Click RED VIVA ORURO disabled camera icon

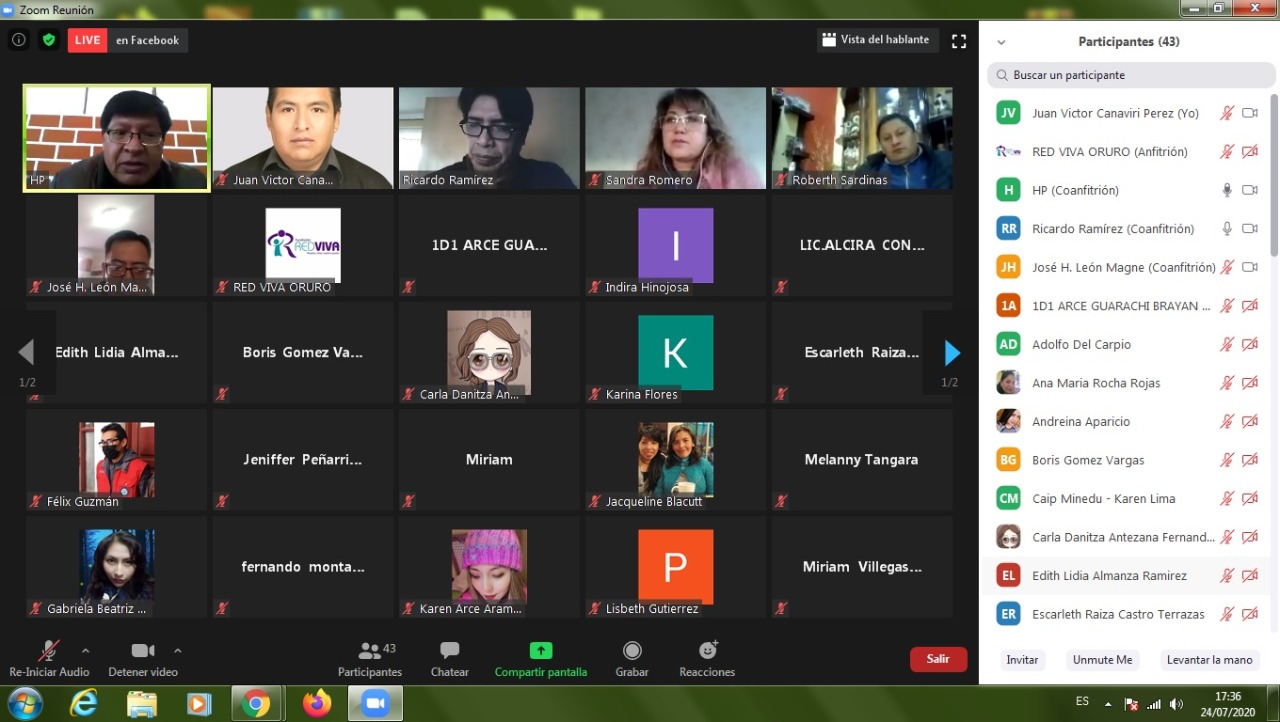point(1249,152)
